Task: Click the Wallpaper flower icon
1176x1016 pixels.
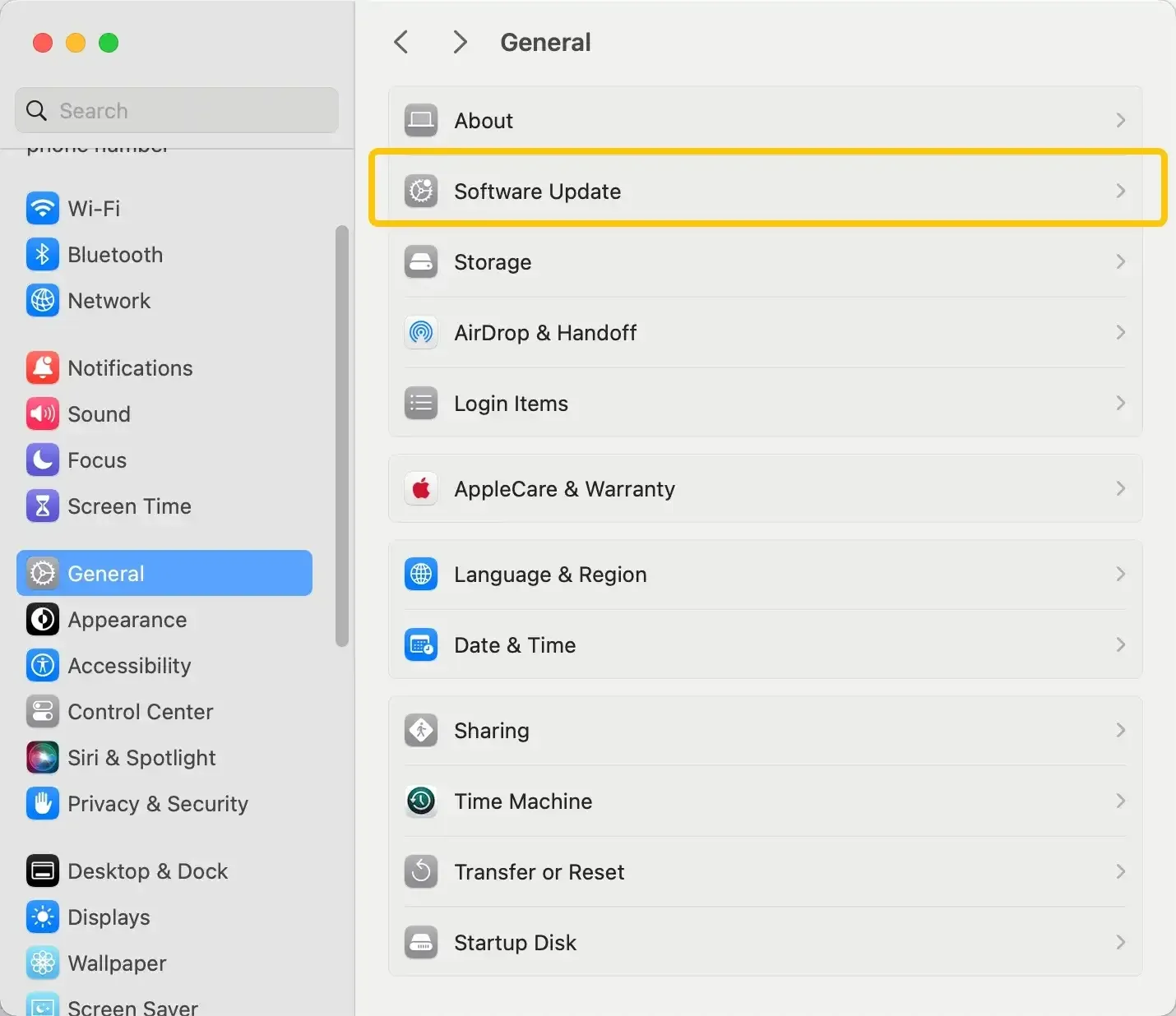Action: (x=42, y=963)
